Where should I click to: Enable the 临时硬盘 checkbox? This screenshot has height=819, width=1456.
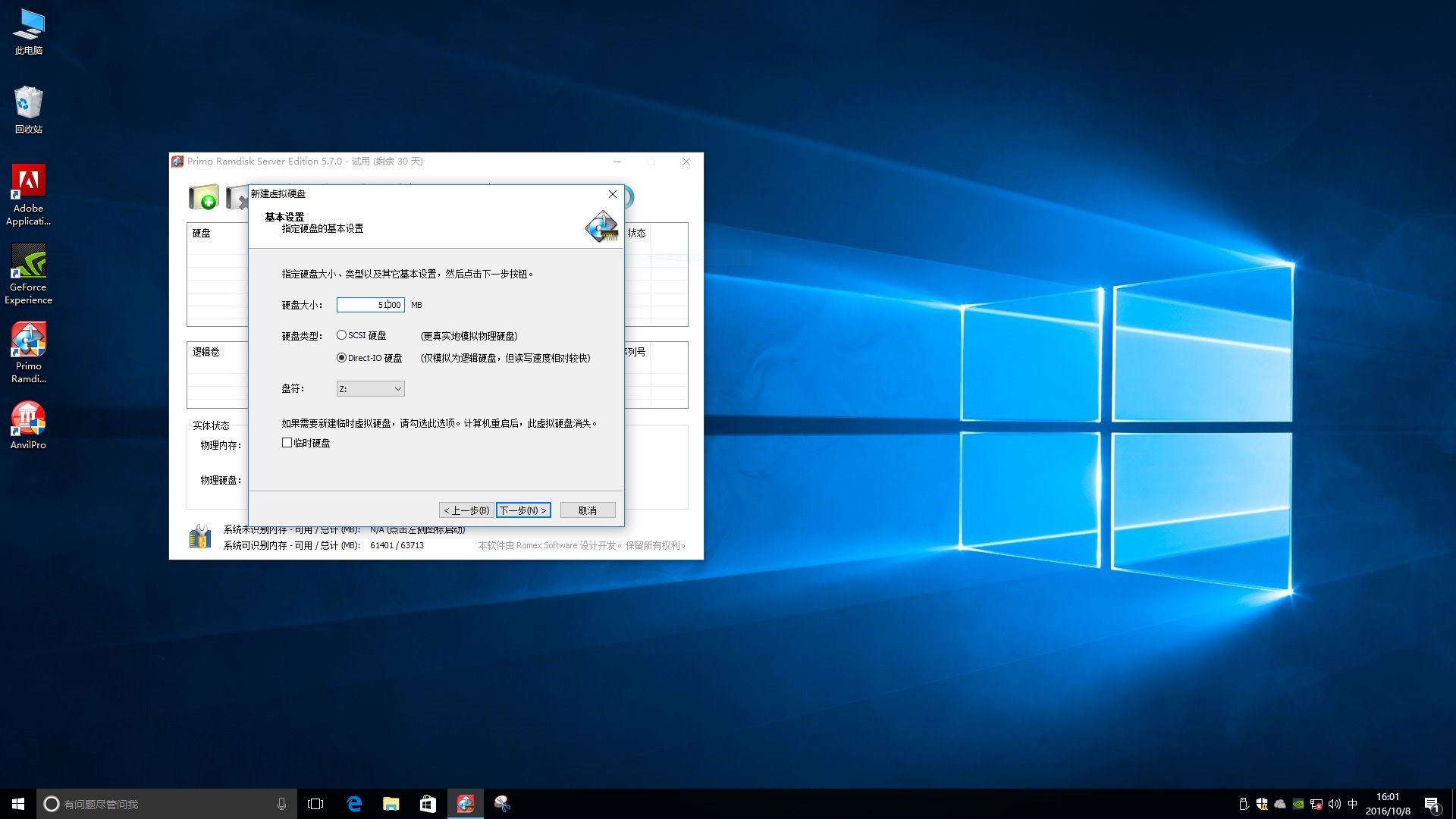pyautogui.click(x=287, y=443)
